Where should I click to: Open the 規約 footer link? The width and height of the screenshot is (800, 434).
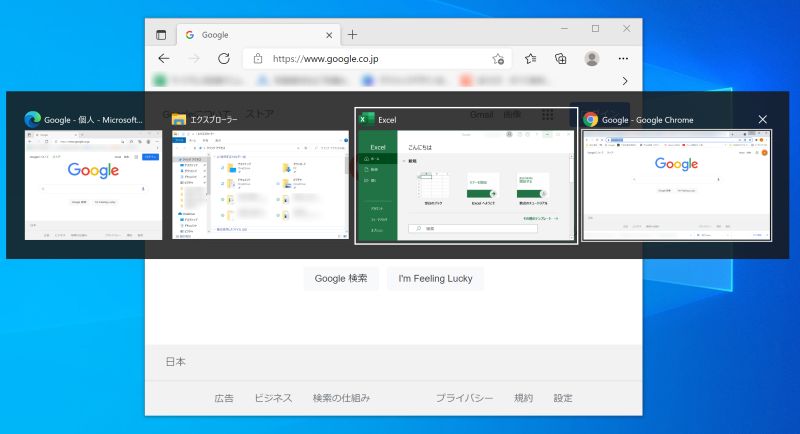(x=523, y=398)
